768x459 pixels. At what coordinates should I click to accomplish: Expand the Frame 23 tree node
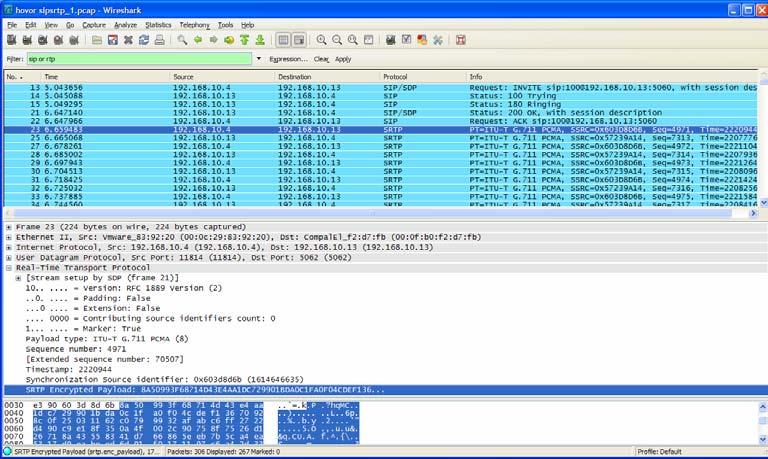(x=9, y=227)
